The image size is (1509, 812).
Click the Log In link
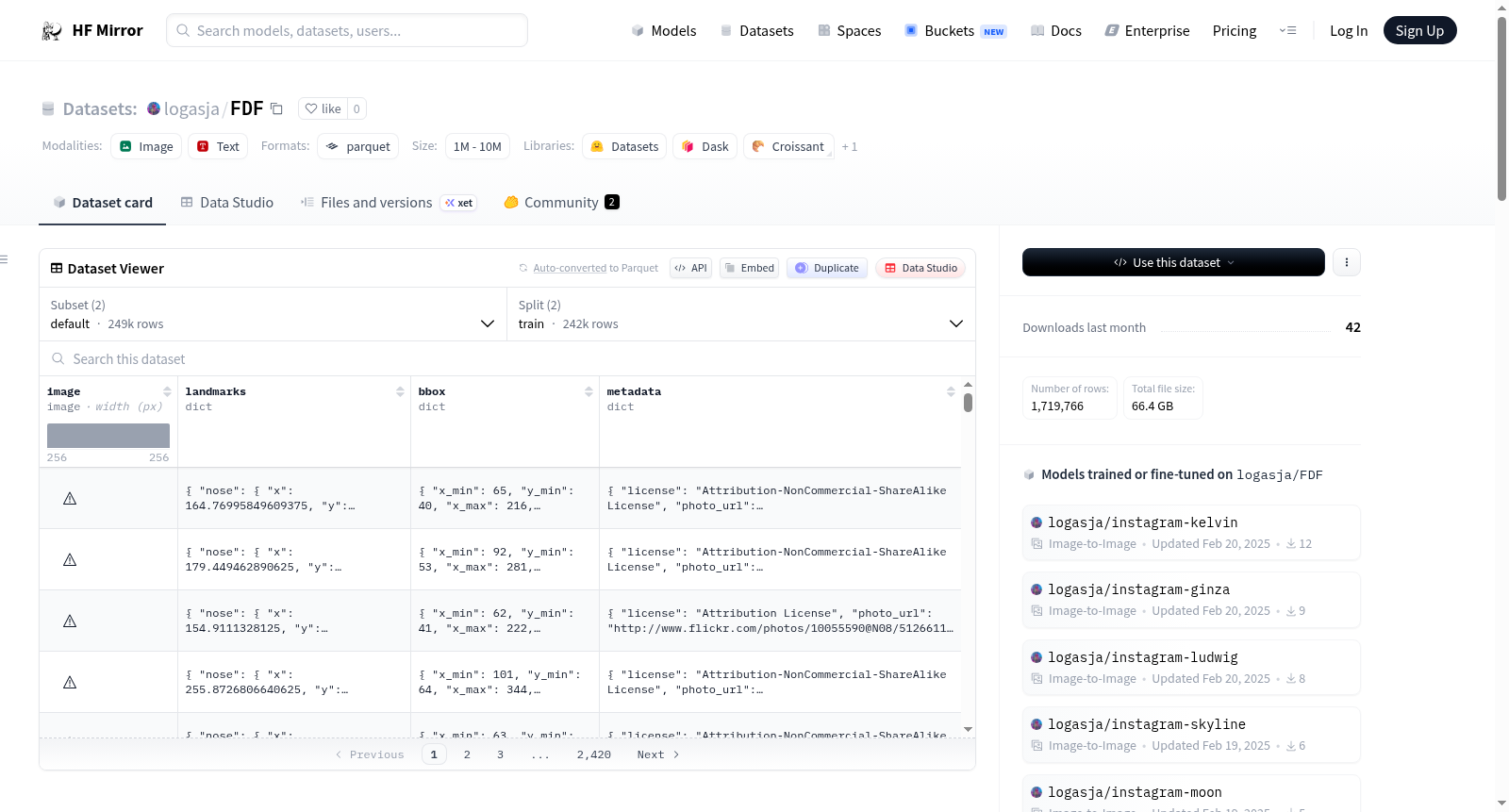click(1349, 31)
